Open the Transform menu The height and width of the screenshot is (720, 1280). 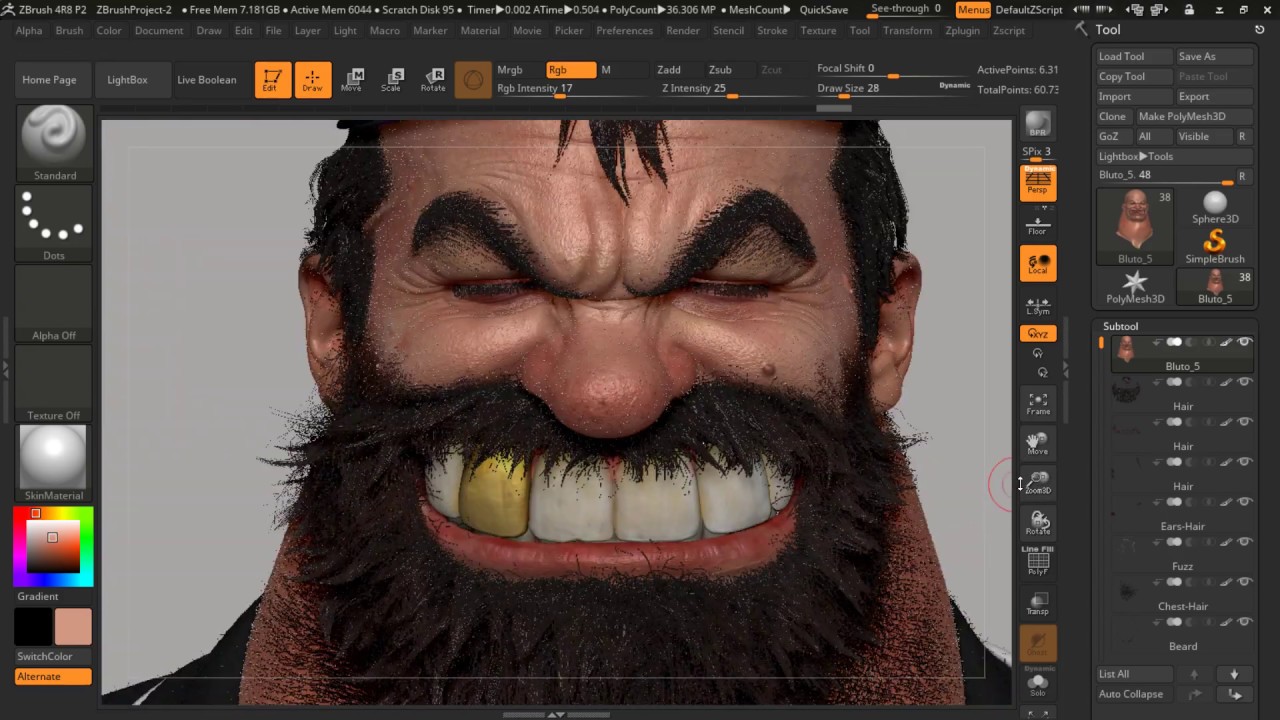pos(907,30)
